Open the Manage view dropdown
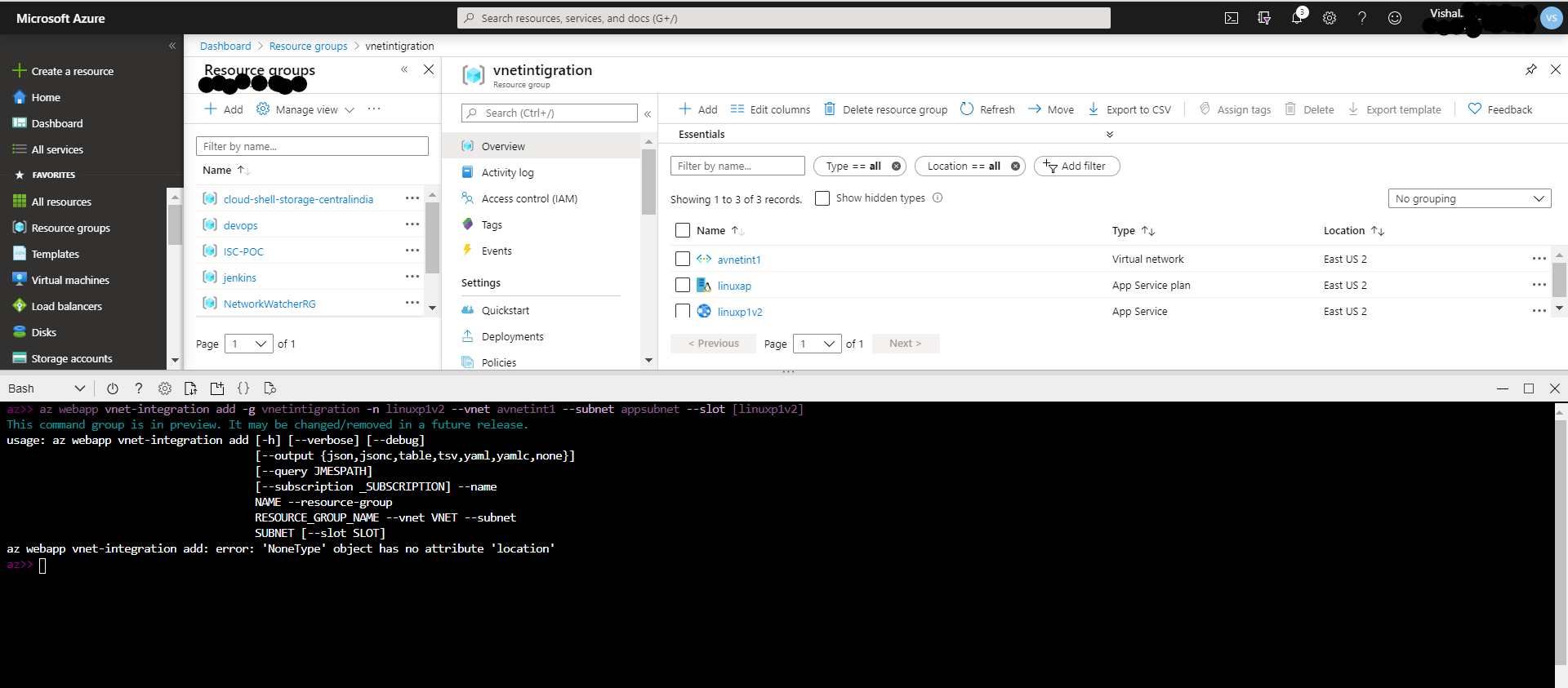The width and height of the screenshot is (1568, 688). 305,109
